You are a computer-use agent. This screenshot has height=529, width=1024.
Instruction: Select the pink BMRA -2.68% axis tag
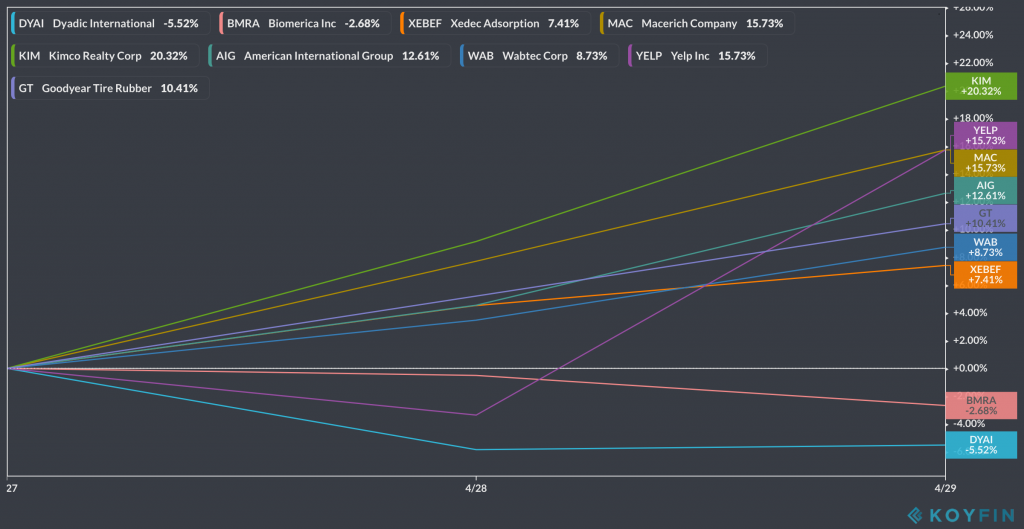[984, 405]
